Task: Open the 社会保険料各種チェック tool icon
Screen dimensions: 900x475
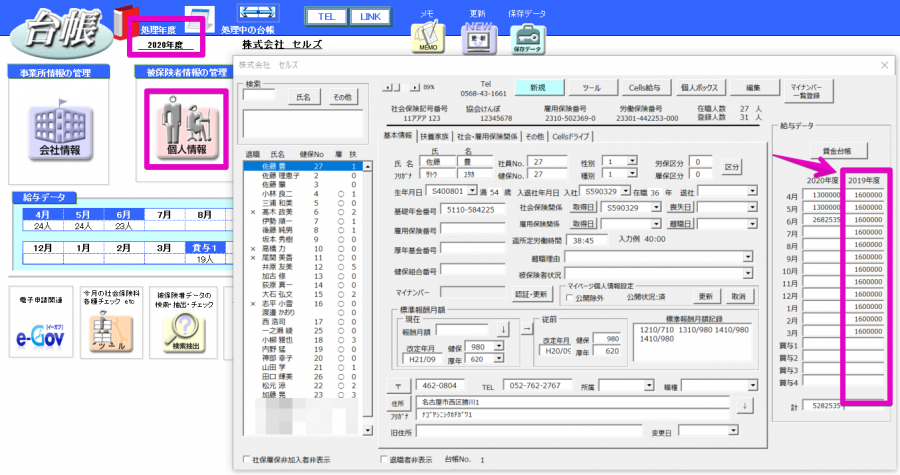Action: coord(111,332)
